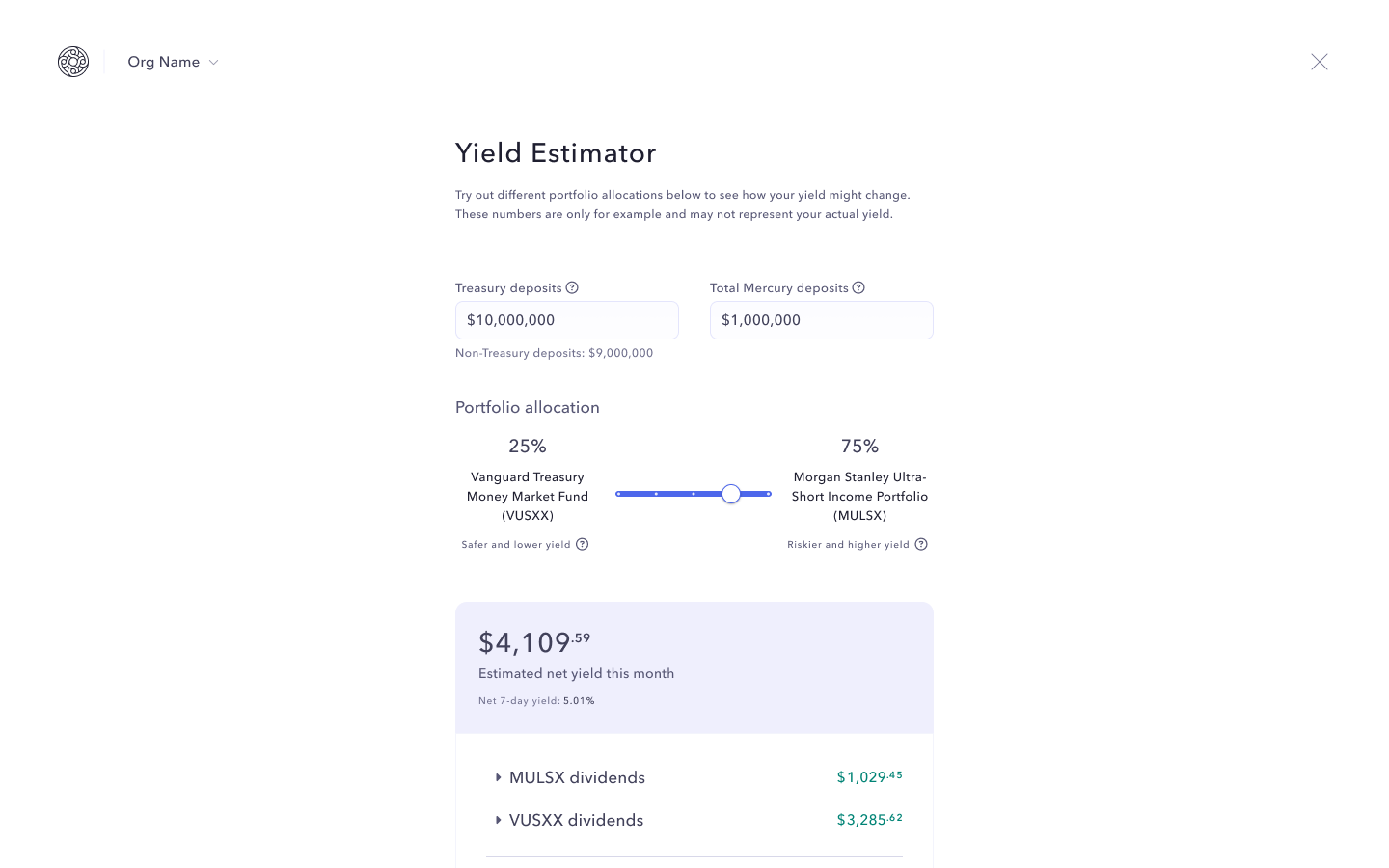Edit the Total Mercury deposits field
The height and width of the screenshot is (868, 1389).
coord(822,320)
